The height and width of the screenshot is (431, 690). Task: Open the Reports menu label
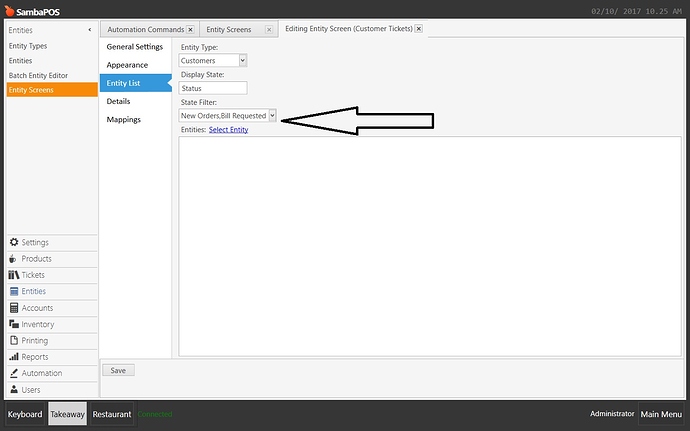(x=35, y=357)
